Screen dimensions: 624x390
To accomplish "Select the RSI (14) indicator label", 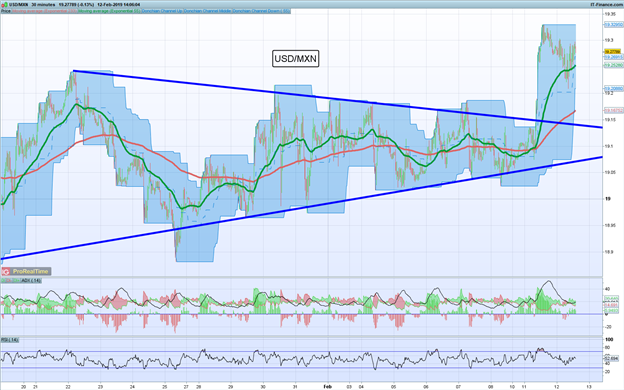I will pyautogui.click(x=10, y=340).
